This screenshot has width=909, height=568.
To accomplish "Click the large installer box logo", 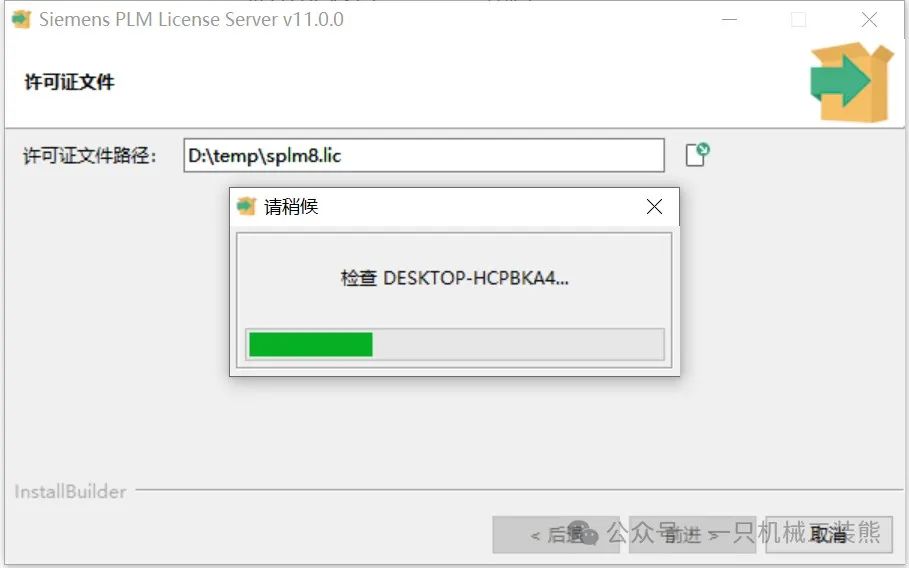I will 851,82.
